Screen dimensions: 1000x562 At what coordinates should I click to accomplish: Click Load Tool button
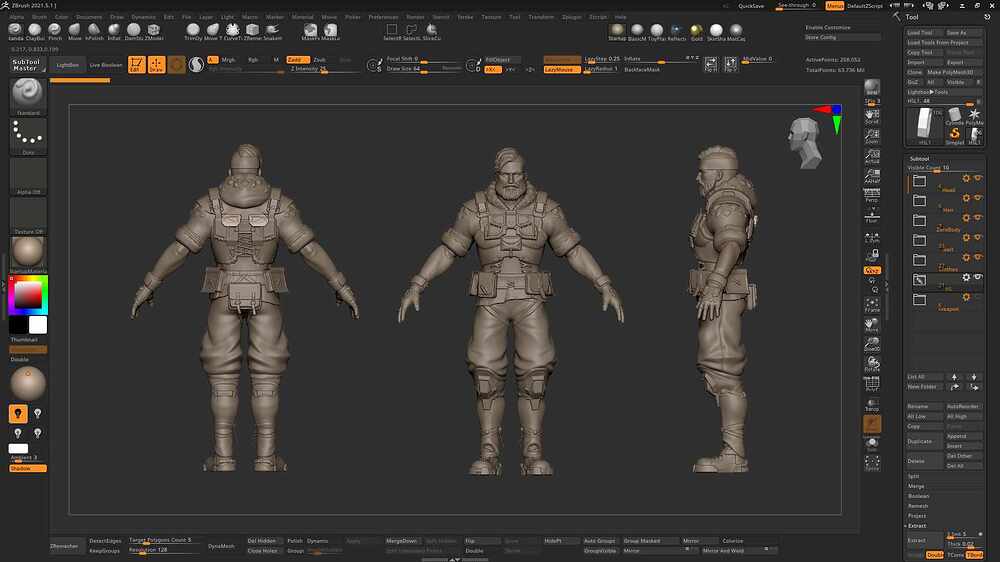click(924, 33)
